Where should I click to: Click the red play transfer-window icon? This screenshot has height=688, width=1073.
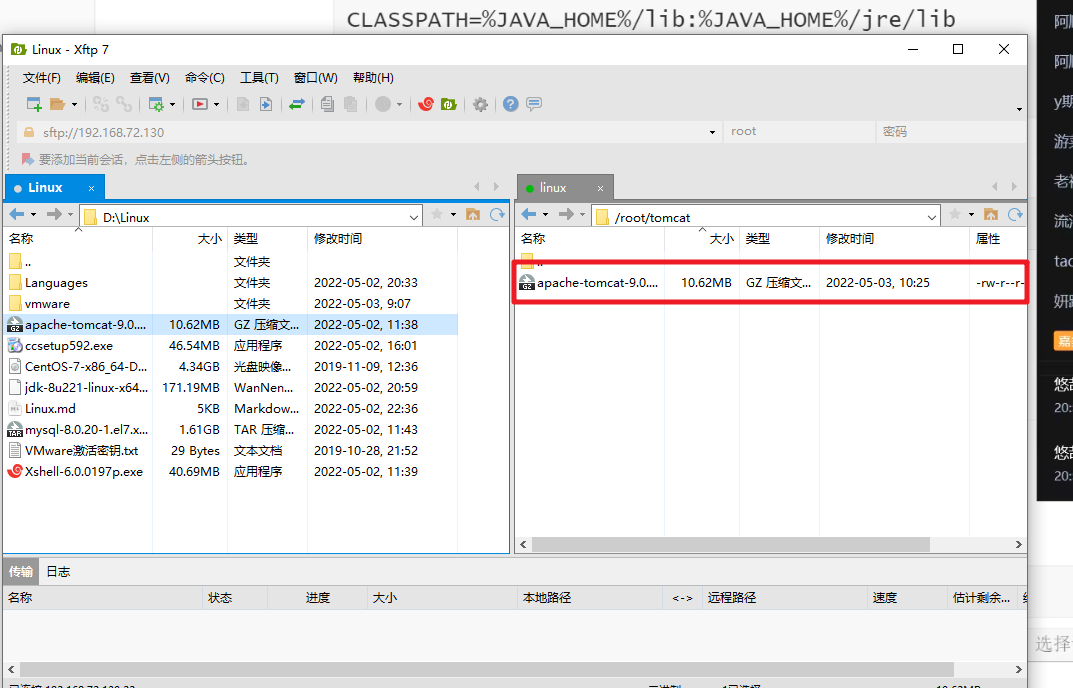pyautogui.click(x=200, y=104)
